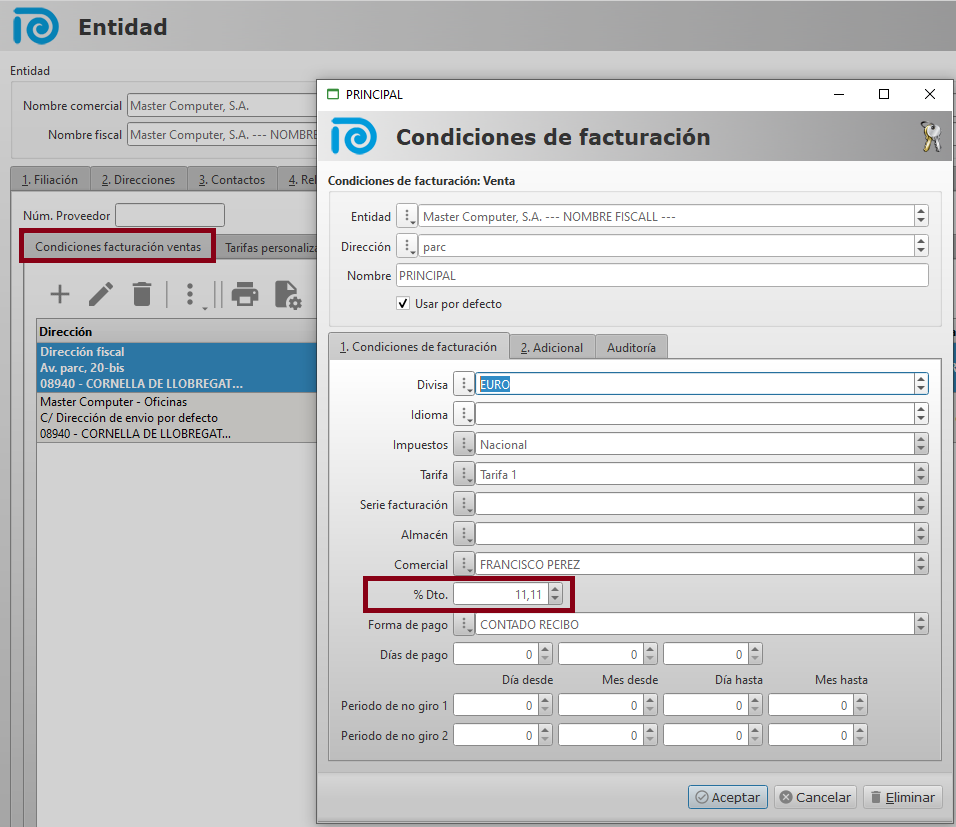The height and width of the screenshot is (827, 956).
Task: Open the Auditoría tab
Action: click(631, 347)
